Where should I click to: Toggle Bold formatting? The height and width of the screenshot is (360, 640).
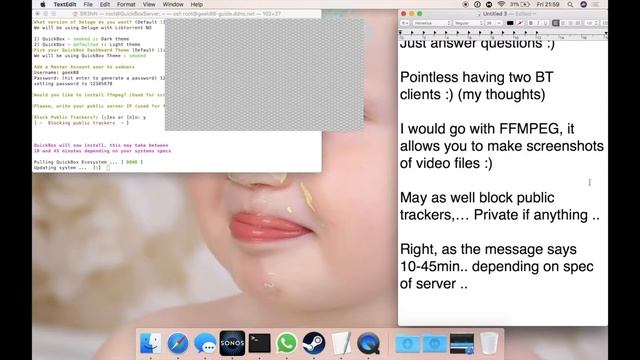(531, 23)
